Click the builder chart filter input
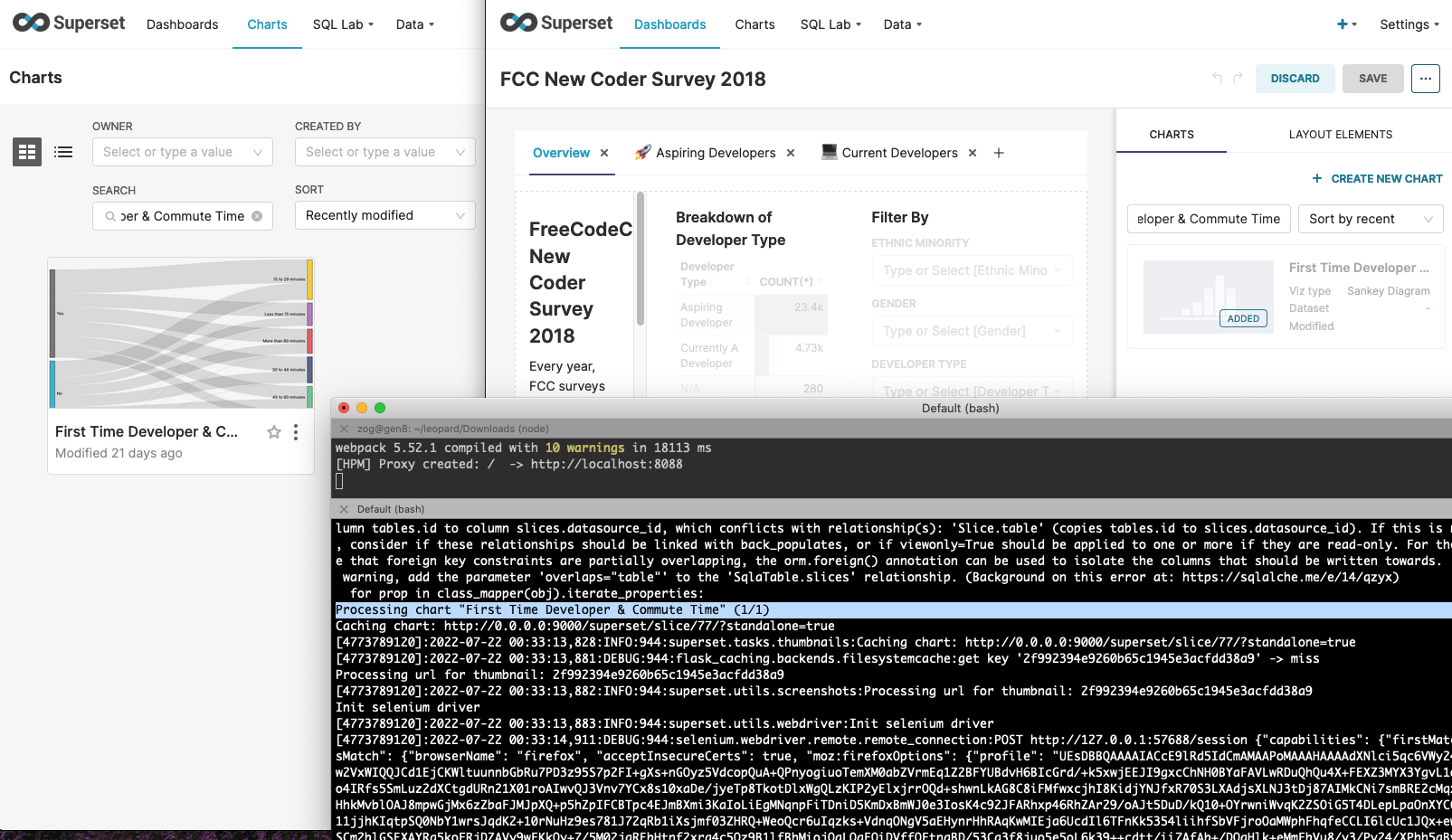 (x=1209, y=219)
